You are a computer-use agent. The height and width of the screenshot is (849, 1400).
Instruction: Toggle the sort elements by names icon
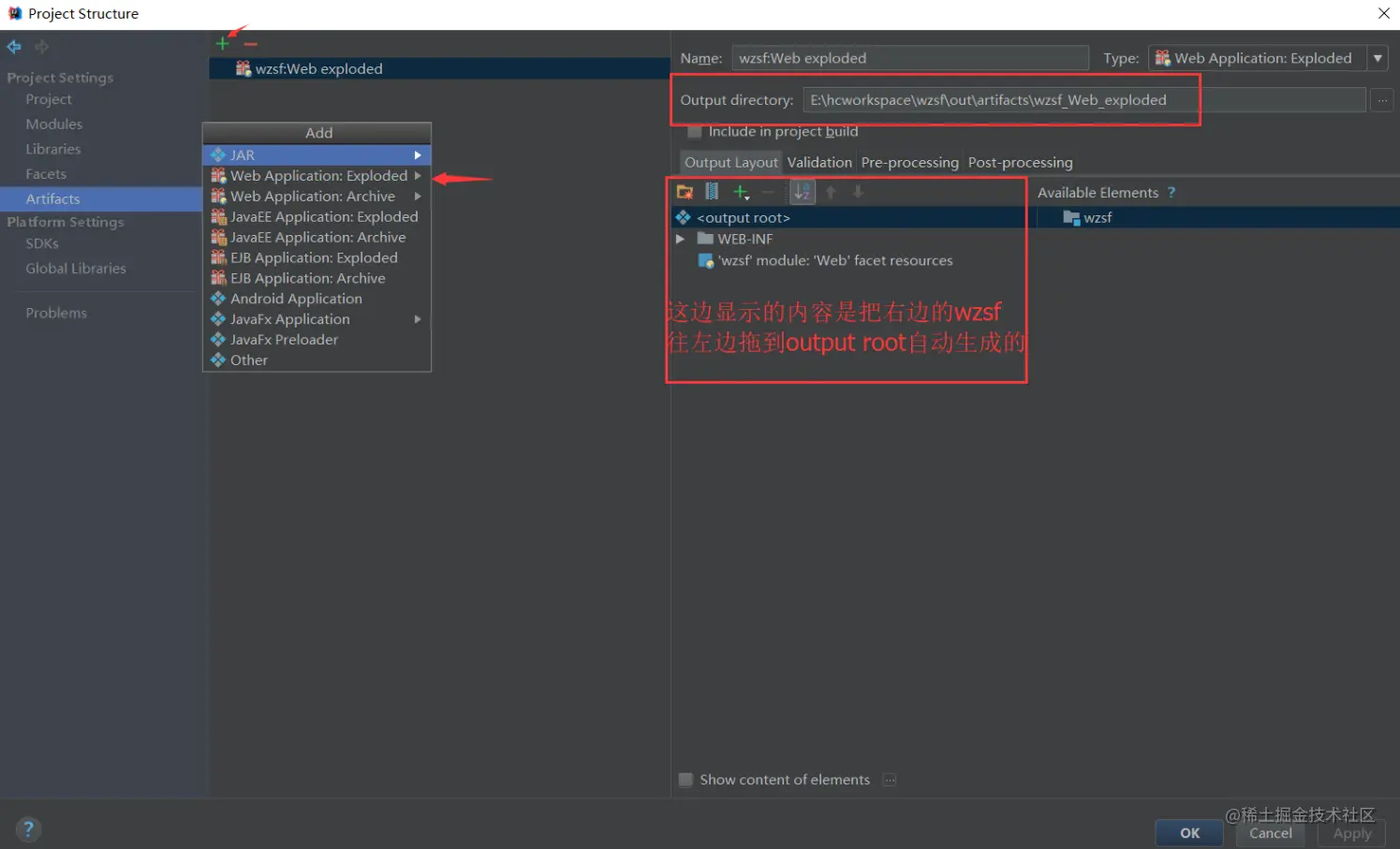tap(803, 192)
